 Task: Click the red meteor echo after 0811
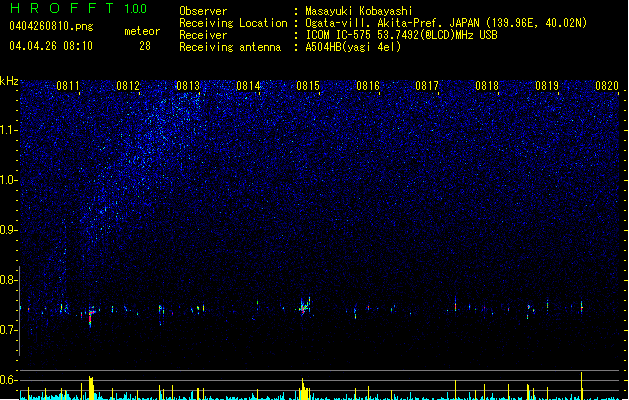coord(91,317)
